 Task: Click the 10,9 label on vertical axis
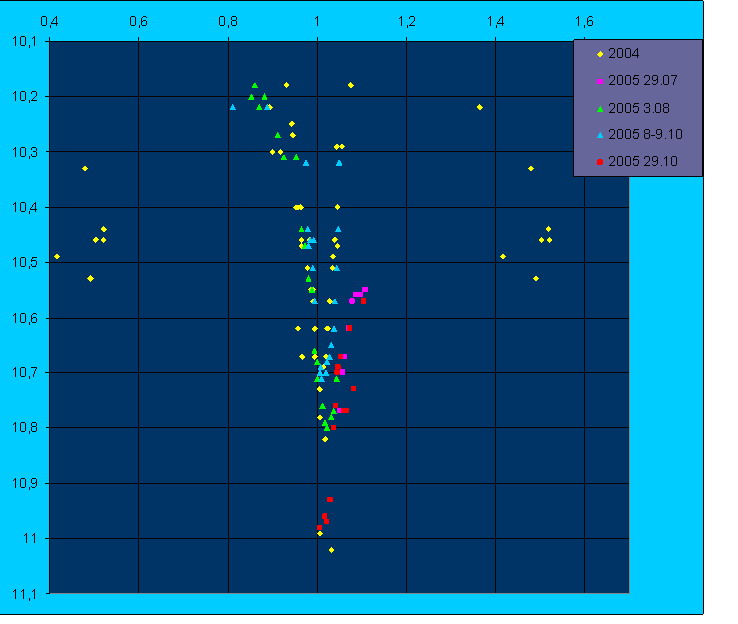pos(24,483)
